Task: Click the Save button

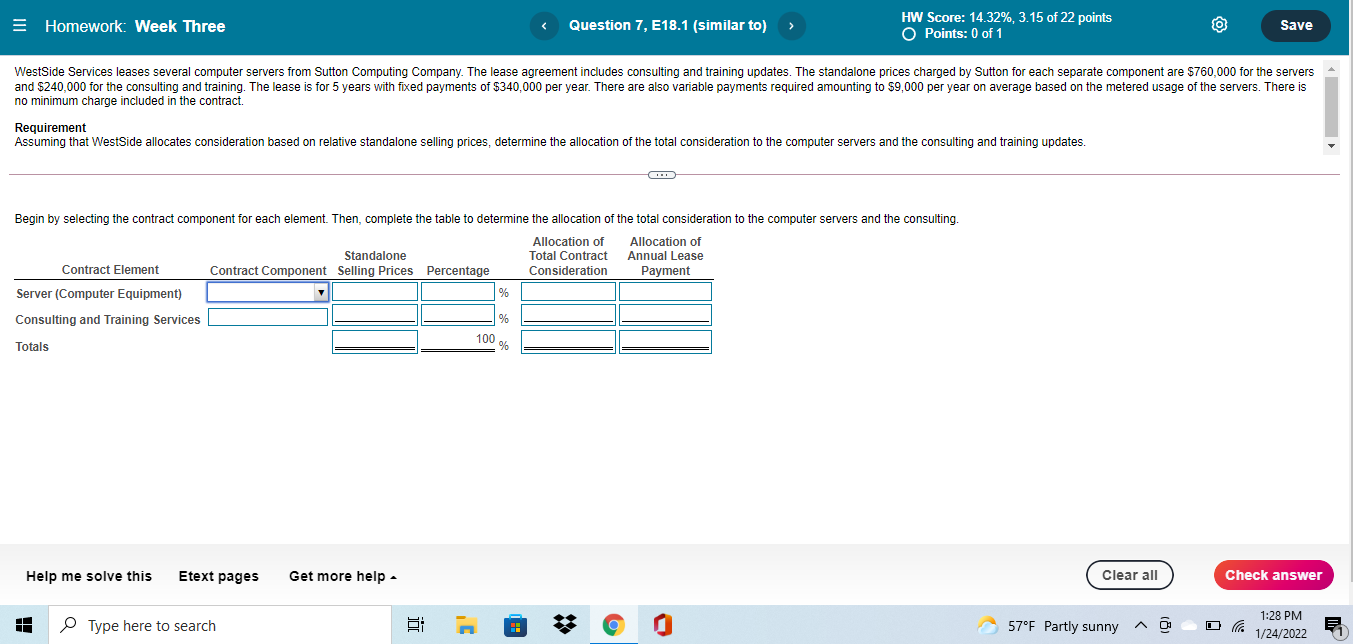Action: point(1295,25)
